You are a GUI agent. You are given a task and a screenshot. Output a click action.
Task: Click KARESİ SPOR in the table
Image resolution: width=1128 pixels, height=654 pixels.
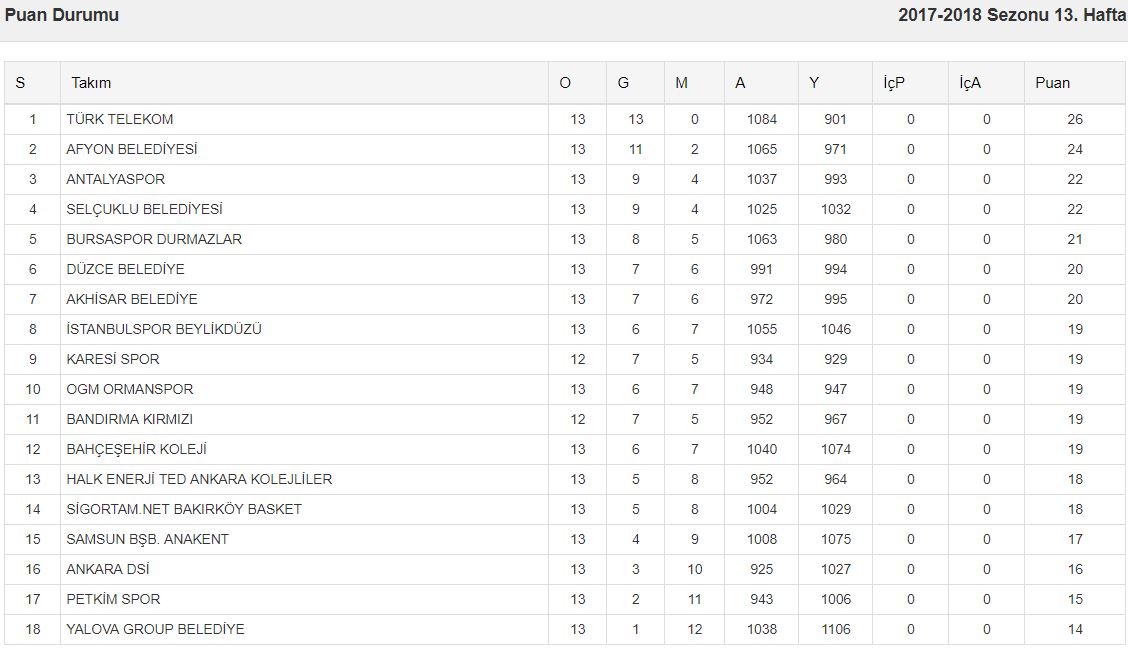click(113, 359)
